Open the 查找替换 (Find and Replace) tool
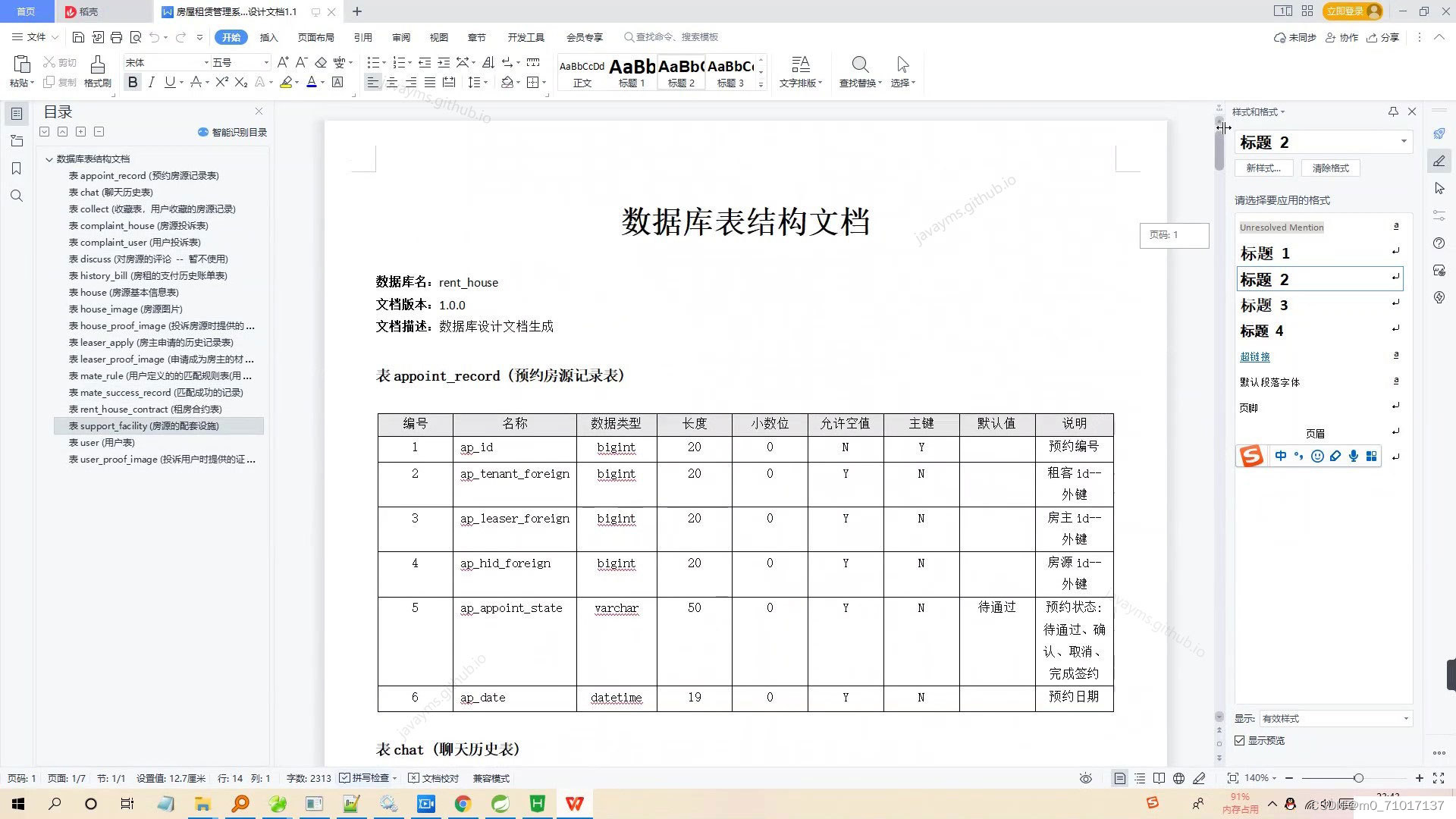This screenshot has height=819, width=1456. click(859, 72)
